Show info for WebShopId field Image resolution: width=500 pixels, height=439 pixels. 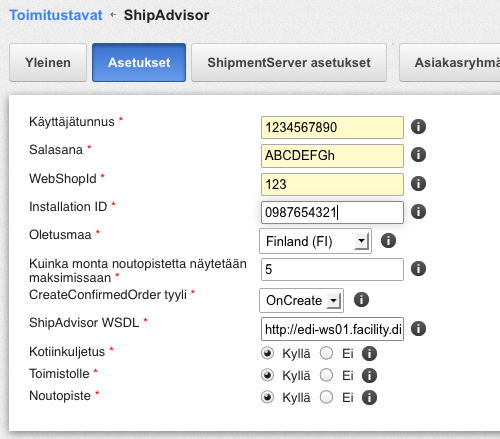(418, 184)
